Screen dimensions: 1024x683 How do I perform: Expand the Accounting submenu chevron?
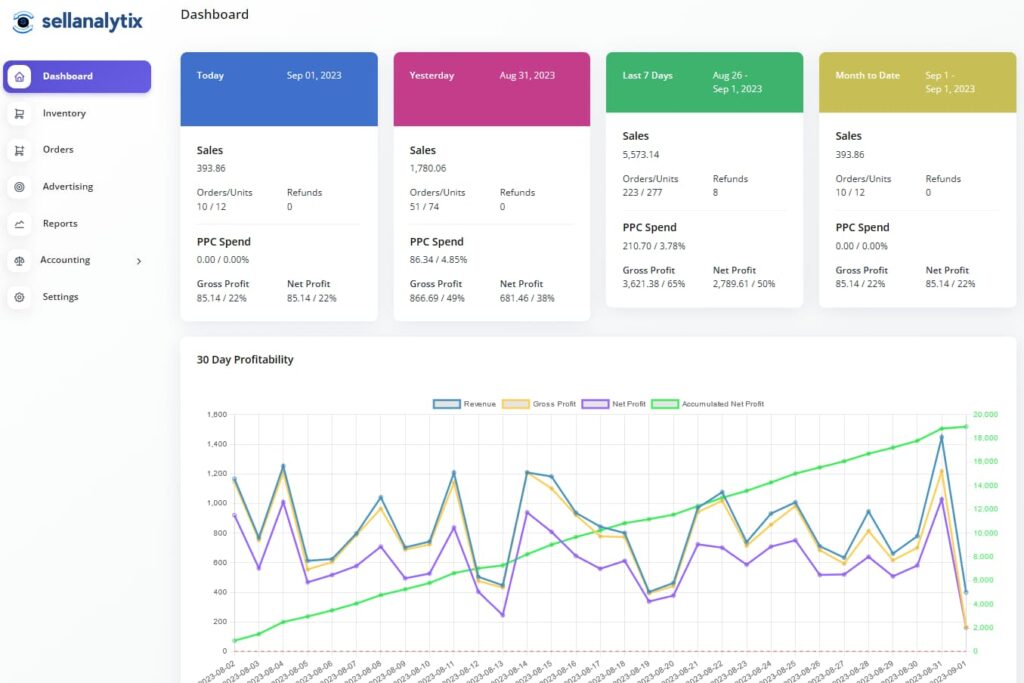point(138,261)
